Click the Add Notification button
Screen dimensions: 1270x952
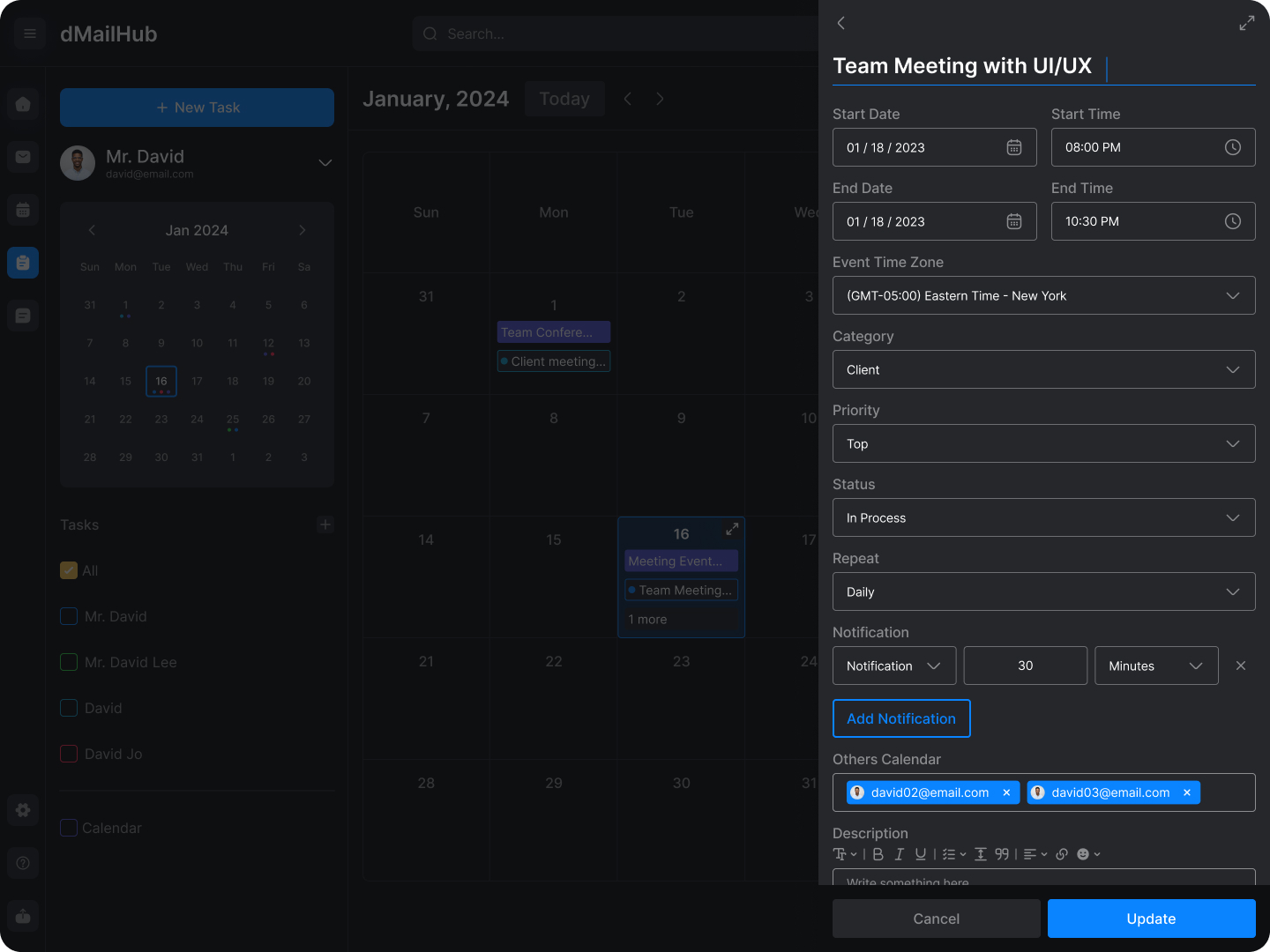[901, 718]
